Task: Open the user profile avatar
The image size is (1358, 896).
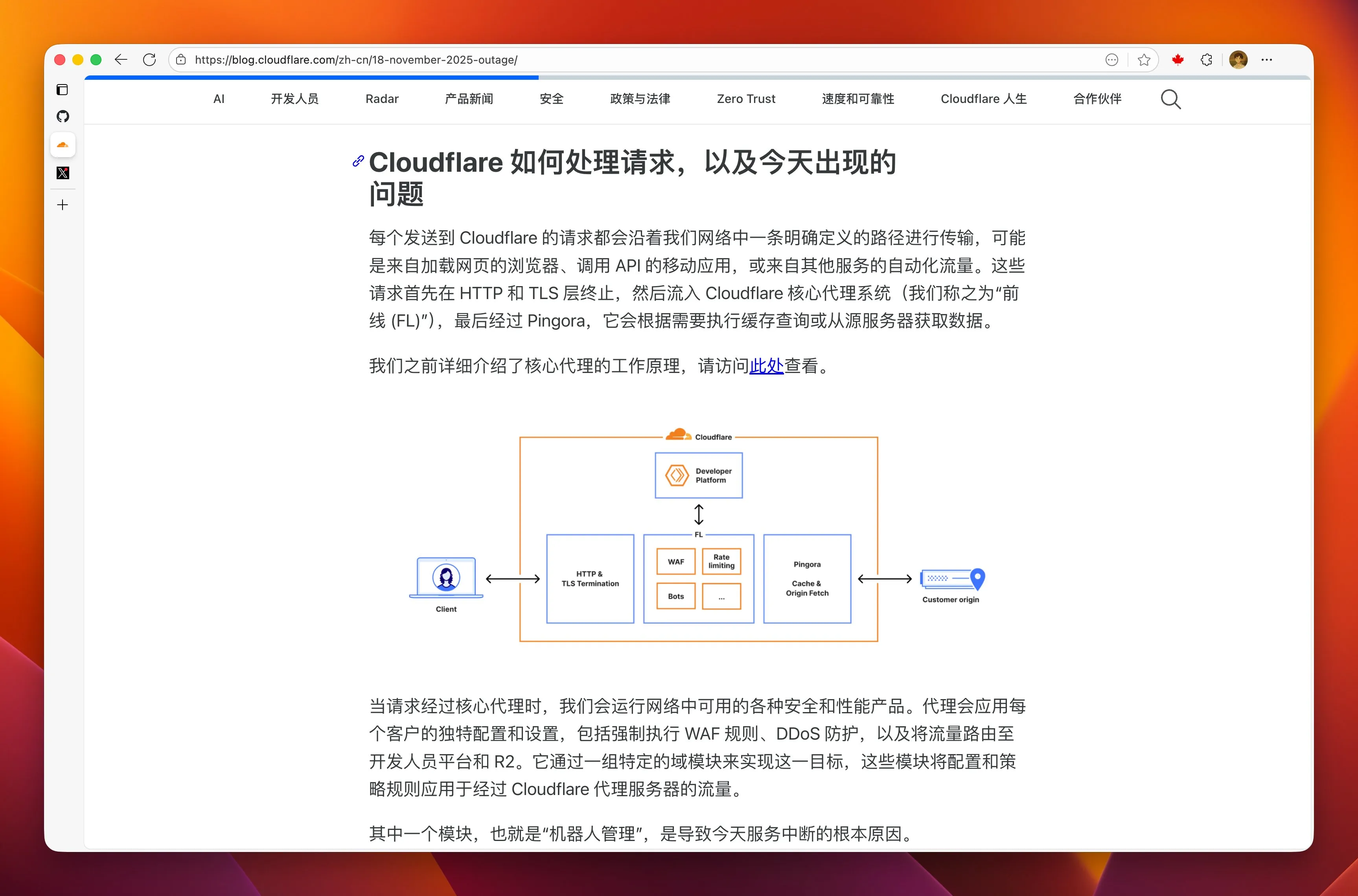Action: click(x=1238, y=59)
